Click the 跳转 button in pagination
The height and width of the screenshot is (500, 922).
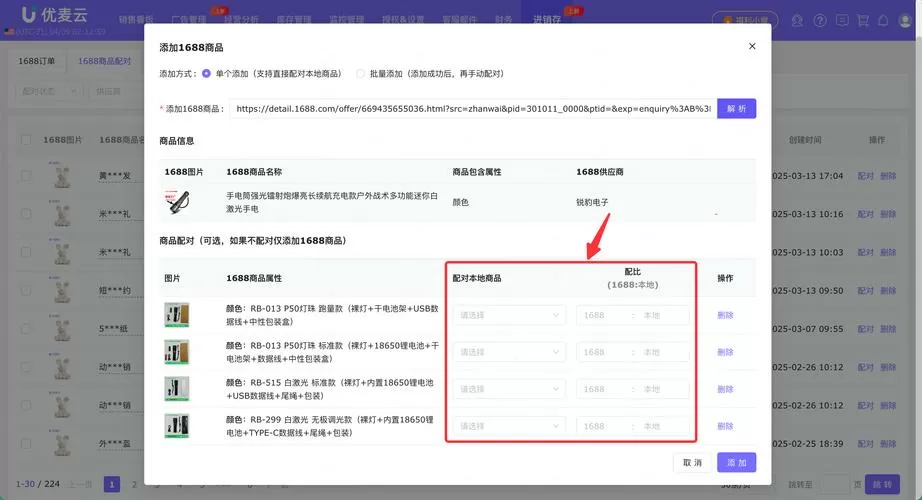click(883, 484)
